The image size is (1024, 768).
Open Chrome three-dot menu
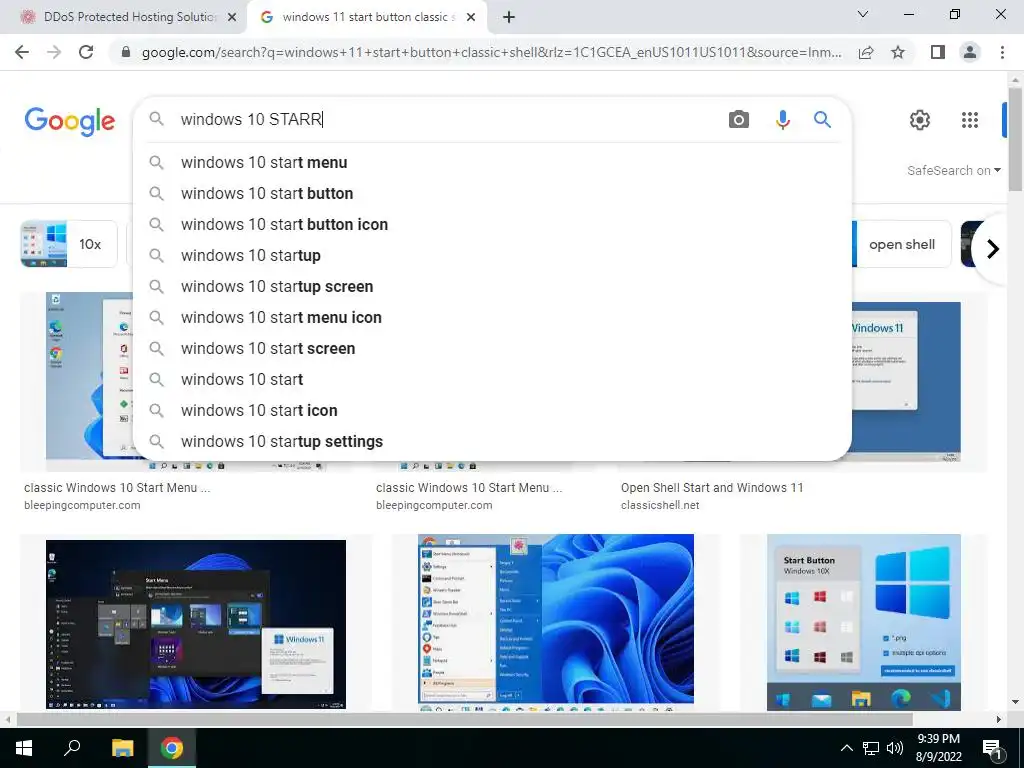1002,52
